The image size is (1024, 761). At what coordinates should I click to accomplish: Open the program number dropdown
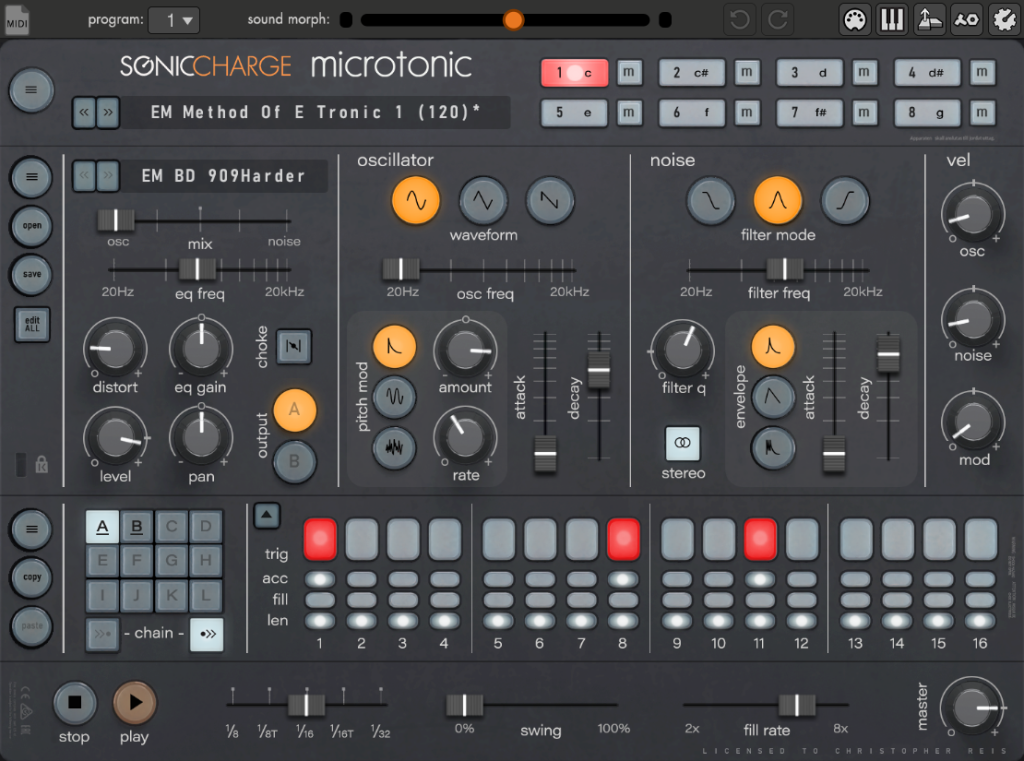(x=174, y=20)
